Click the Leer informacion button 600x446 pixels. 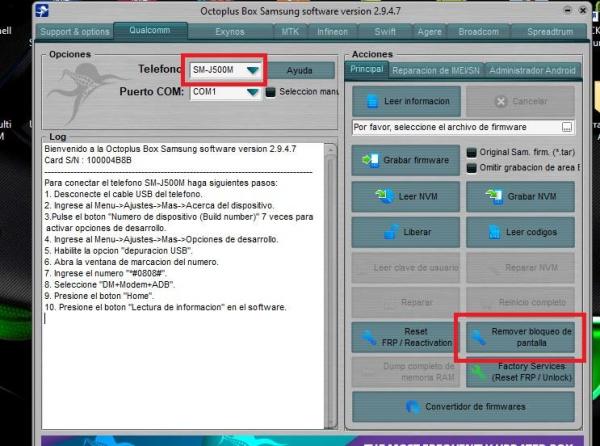coord(406,101)
